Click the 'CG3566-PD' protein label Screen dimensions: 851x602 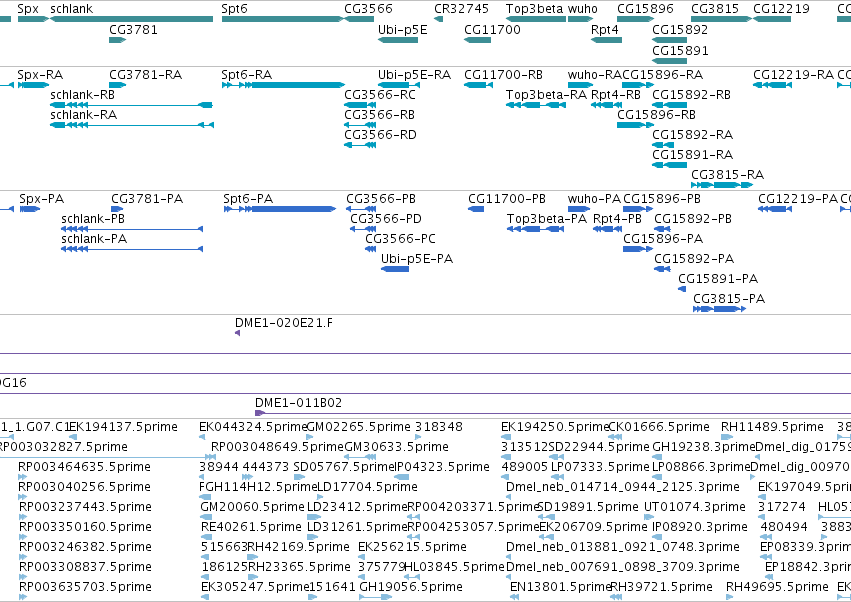pos(386,219)
